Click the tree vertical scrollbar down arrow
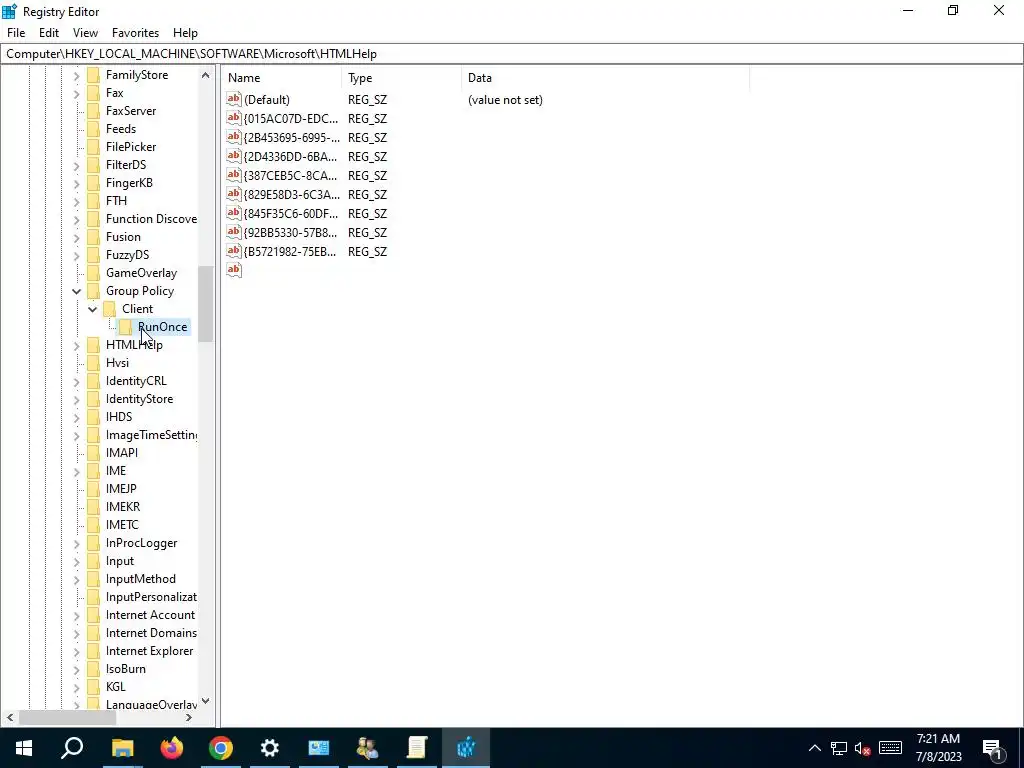This screenshot has height=768, width=1024. coord(206,701)
